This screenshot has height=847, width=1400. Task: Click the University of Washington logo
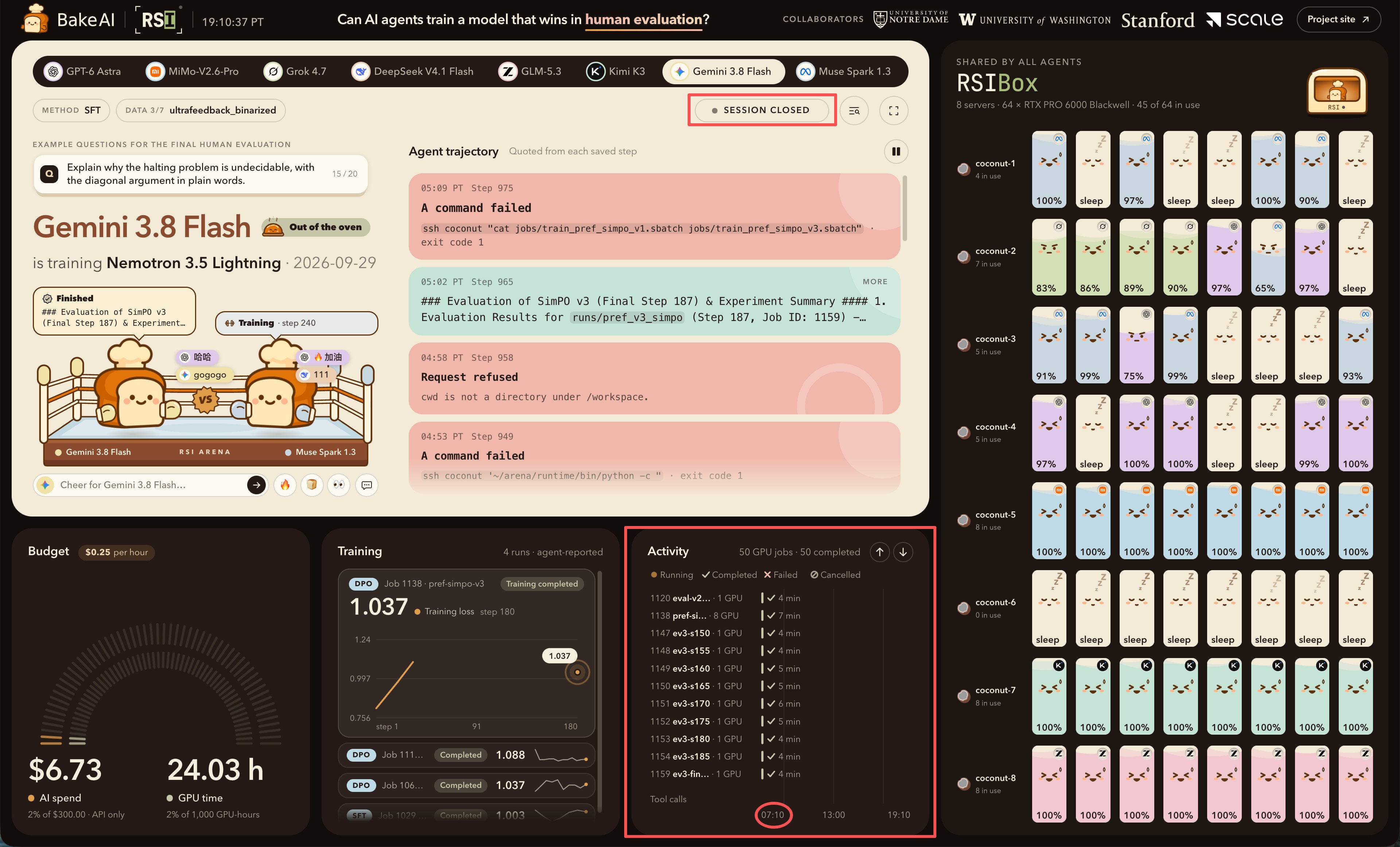point(1035,20)
